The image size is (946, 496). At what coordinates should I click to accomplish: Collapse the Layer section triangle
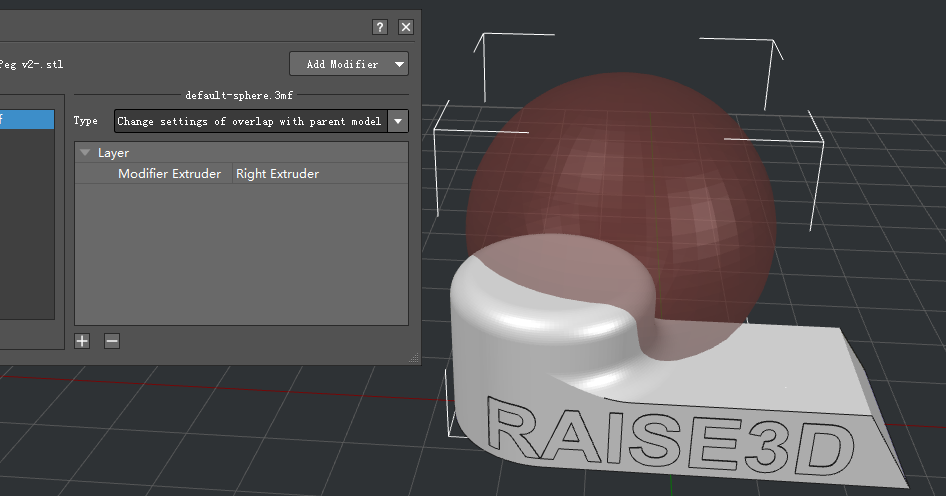(x=85, y=153)
